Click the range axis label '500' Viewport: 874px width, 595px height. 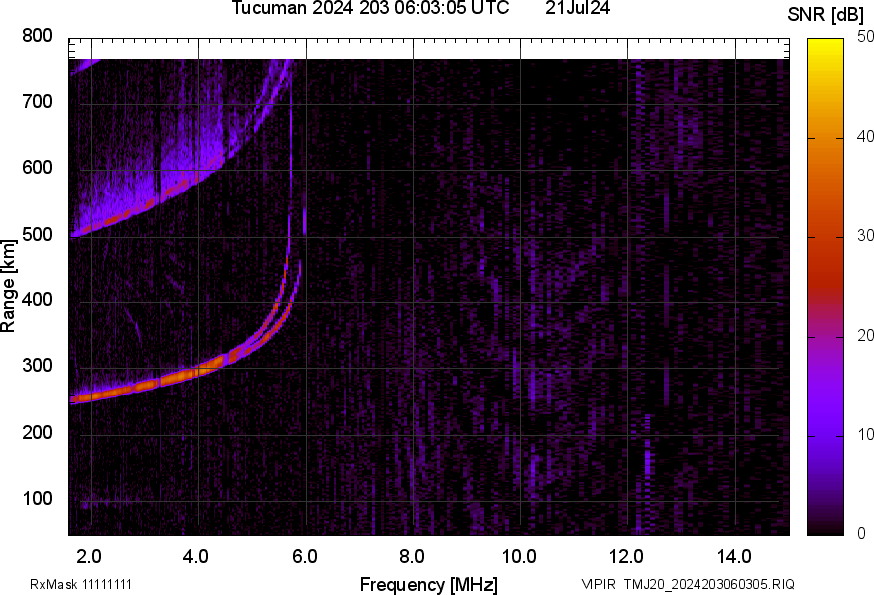(37, 234)
